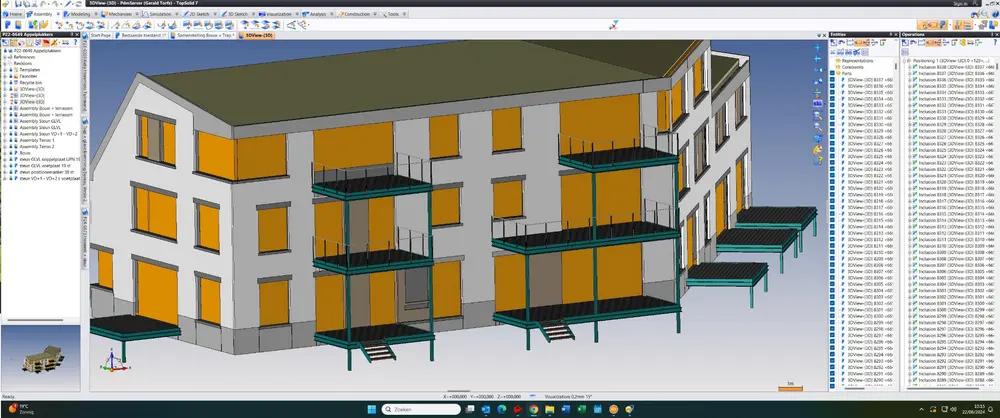1000x418 pixels.
Task: Click the first icon in Operations panel toolbar
Action: coord(905,42)
